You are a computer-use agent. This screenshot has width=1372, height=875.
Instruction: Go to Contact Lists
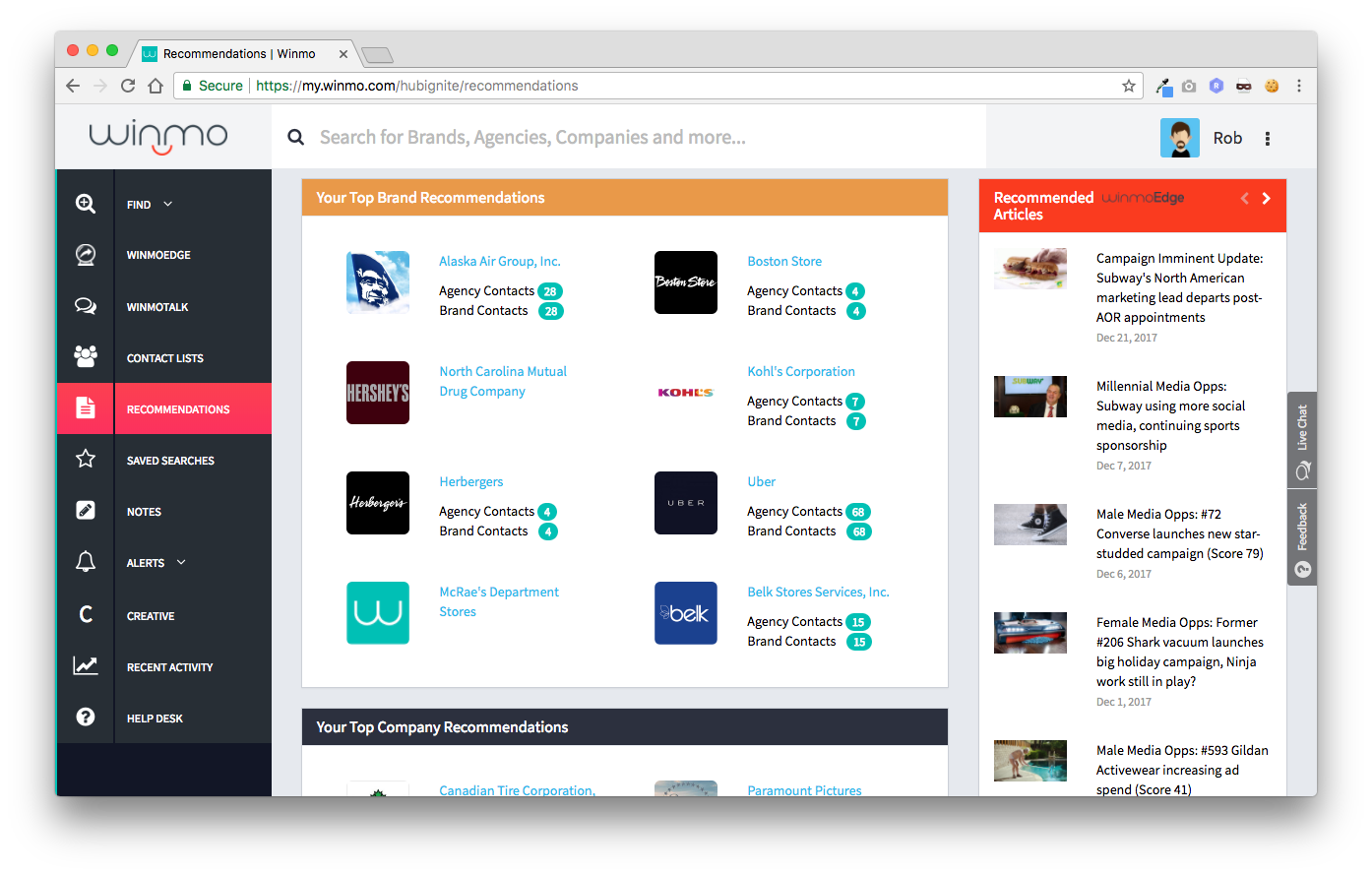point(163,358)
